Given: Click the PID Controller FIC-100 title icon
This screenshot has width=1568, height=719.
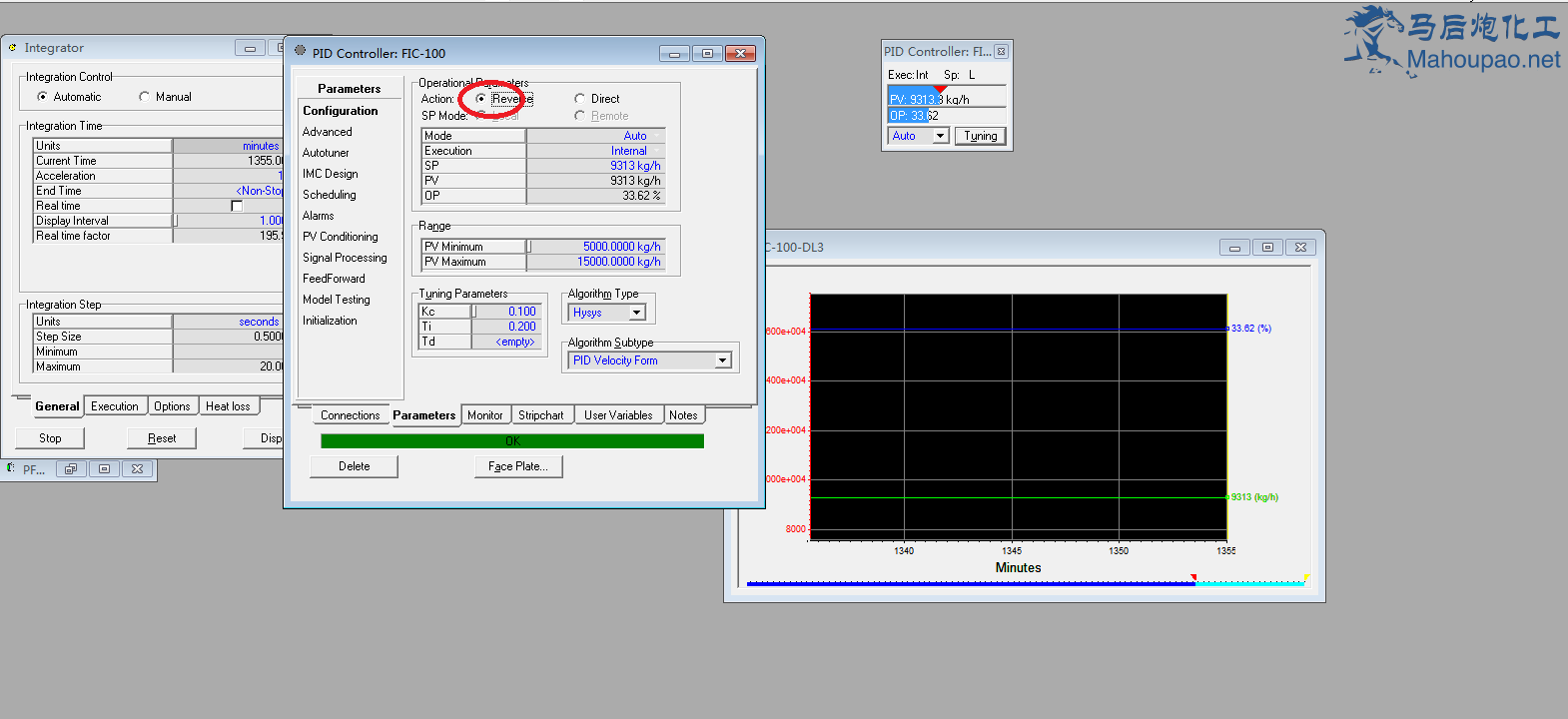Looking at the screenshot, I should click(x=300, y=50).
